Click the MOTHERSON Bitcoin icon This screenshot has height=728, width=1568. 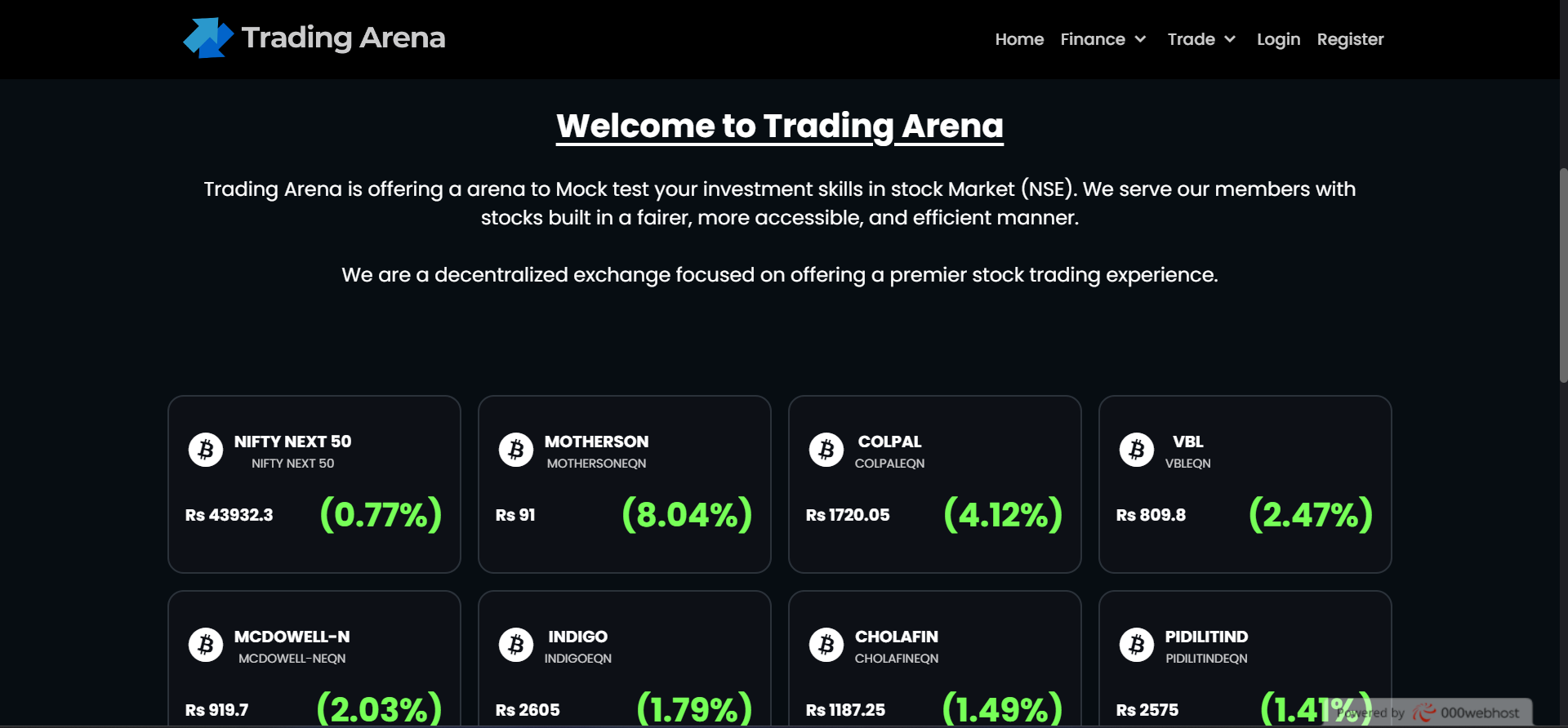(x=515, y=450)
